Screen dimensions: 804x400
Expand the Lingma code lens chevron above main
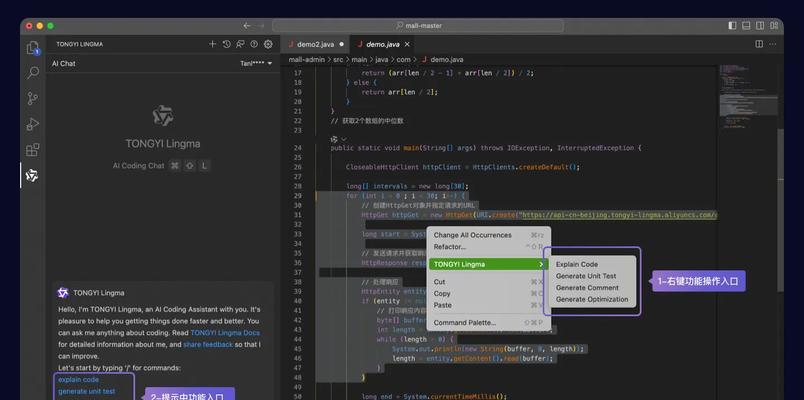click(x=344, y=139)
